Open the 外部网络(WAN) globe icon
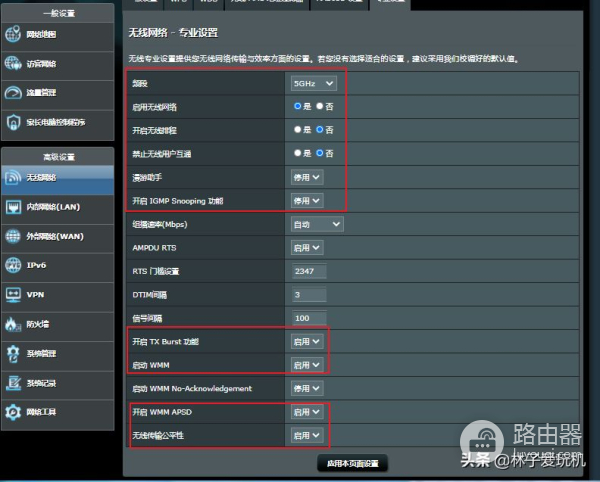The image size is (600, 482). pos(14,236)
